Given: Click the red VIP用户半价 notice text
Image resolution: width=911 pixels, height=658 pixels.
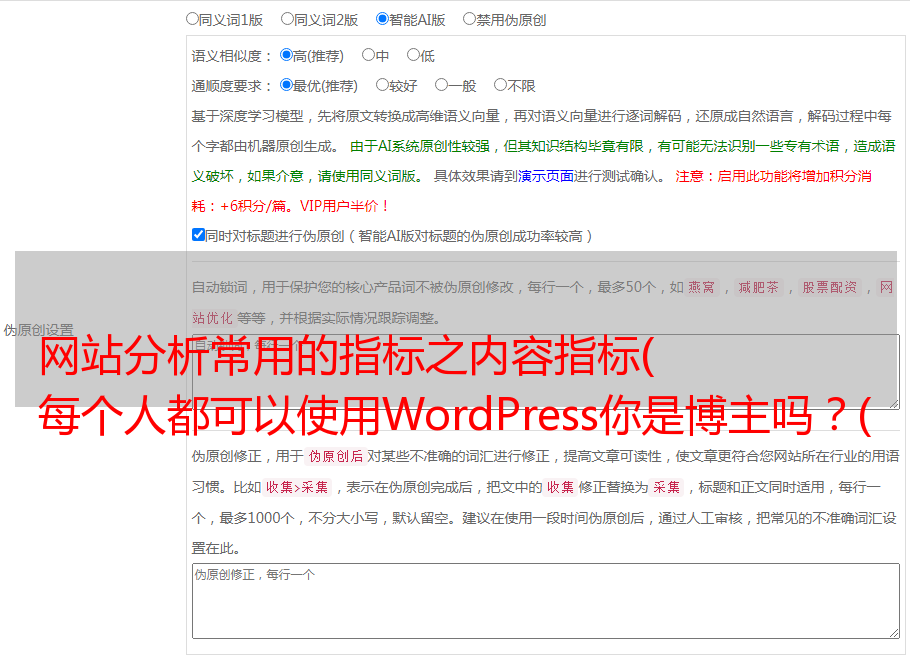Looking at the screenshot, I should tap(344, 206).
